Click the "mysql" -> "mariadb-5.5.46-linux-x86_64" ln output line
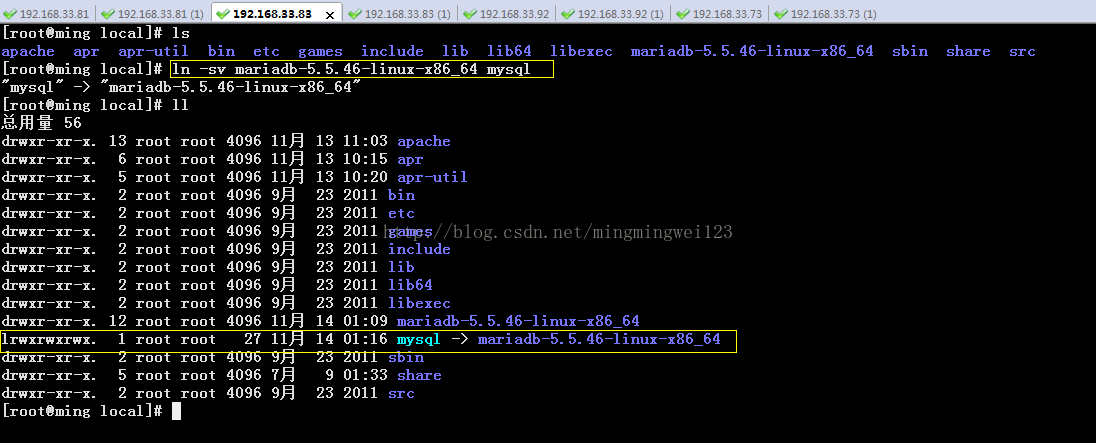This screenshot has height=443, width=1096. pyautogui.click(x=181, y=87)
